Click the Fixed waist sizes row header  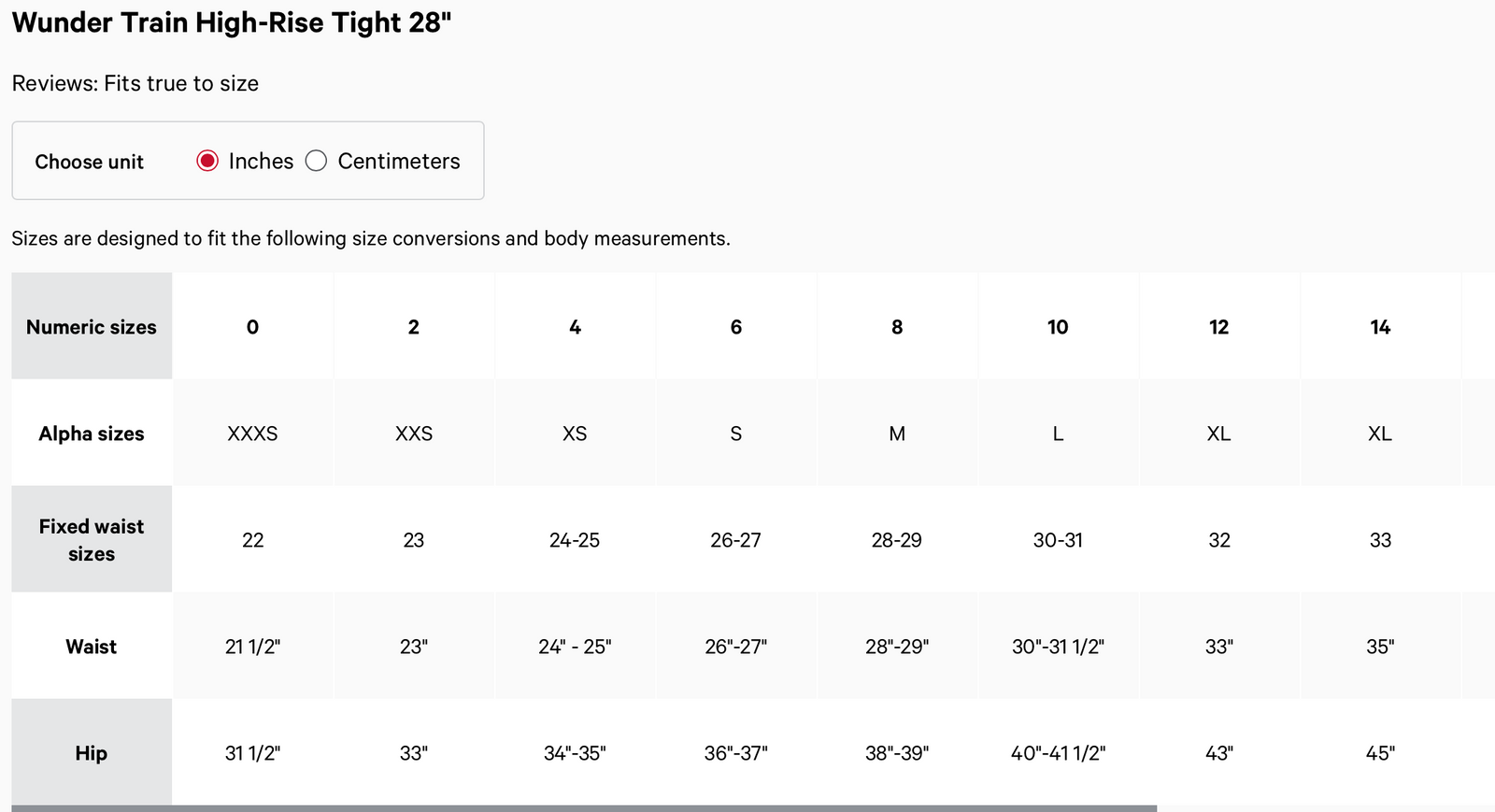(x=92, y=540)
